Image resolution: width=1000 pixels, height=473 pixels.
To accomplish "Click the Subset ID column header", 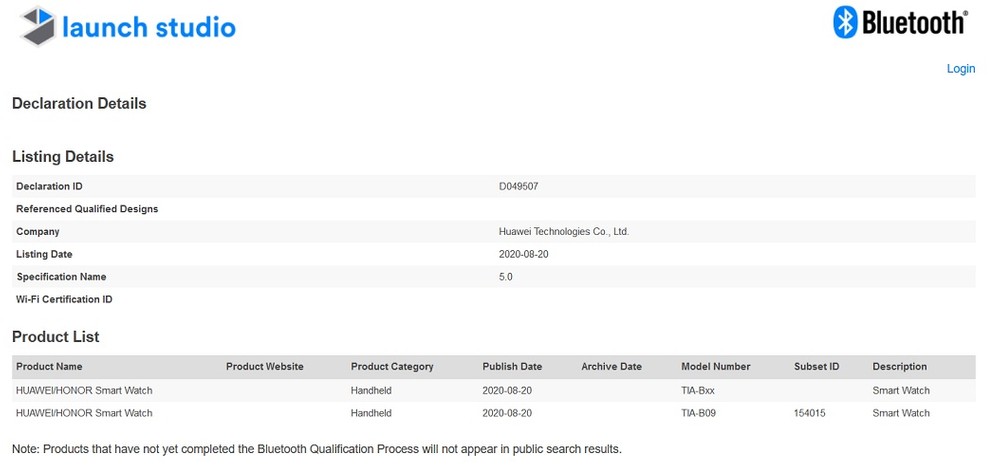I will coord(816,367).
